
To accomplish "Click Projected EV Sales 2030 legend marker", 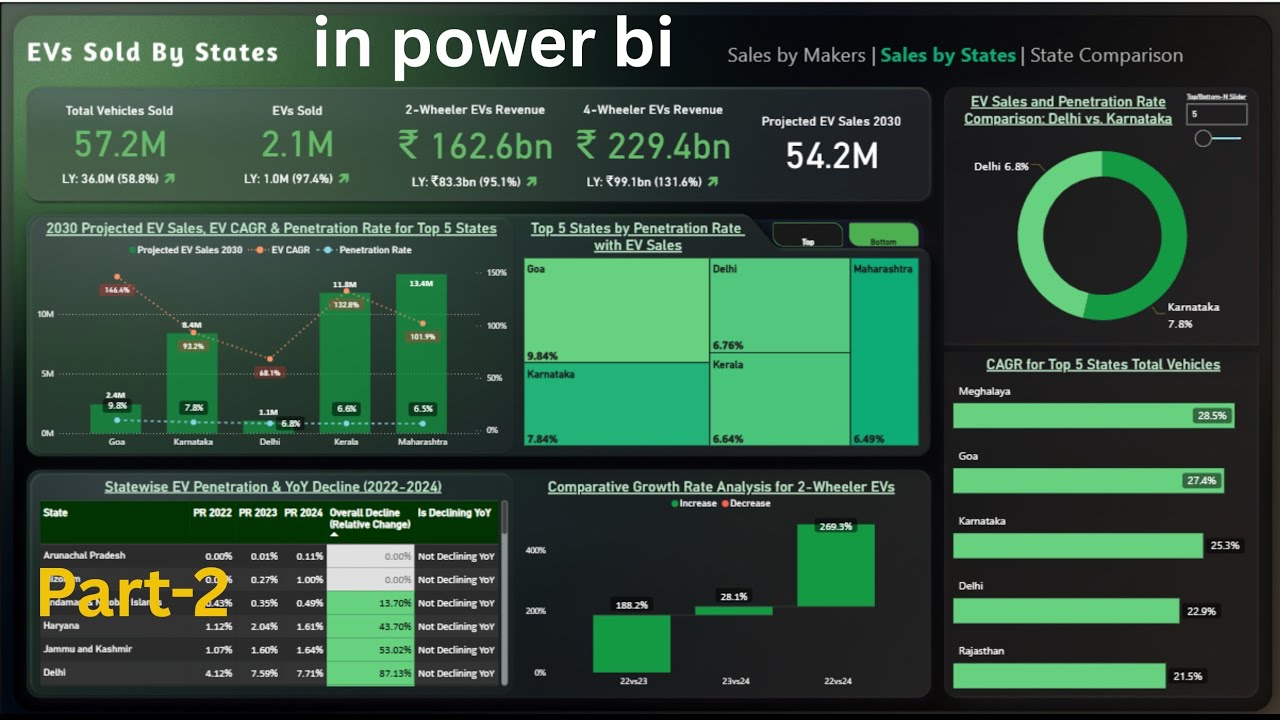I will click(x=132, y=250).
